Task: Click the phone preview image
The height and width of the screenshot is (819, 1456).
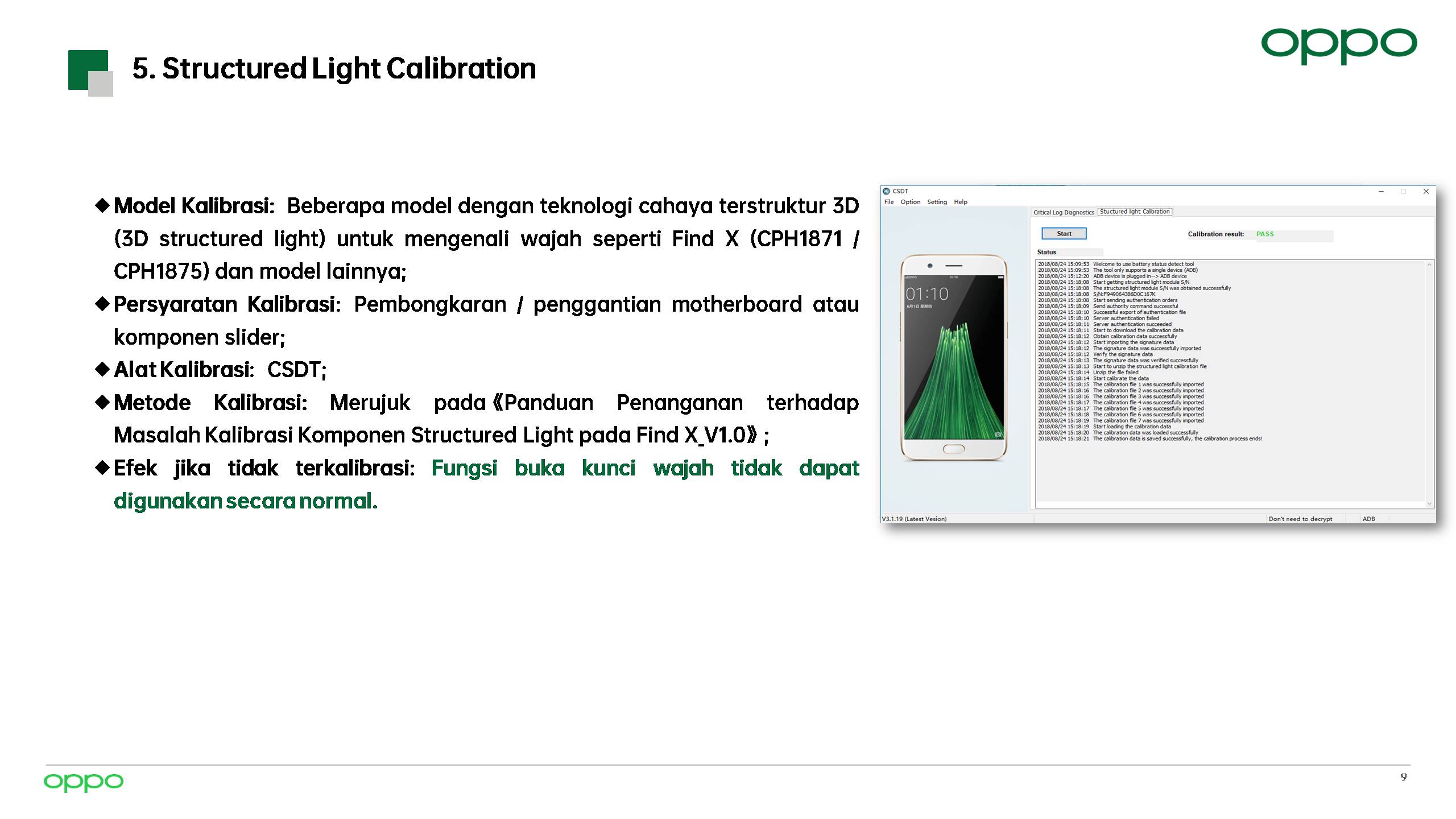Action: pos(954,358)
